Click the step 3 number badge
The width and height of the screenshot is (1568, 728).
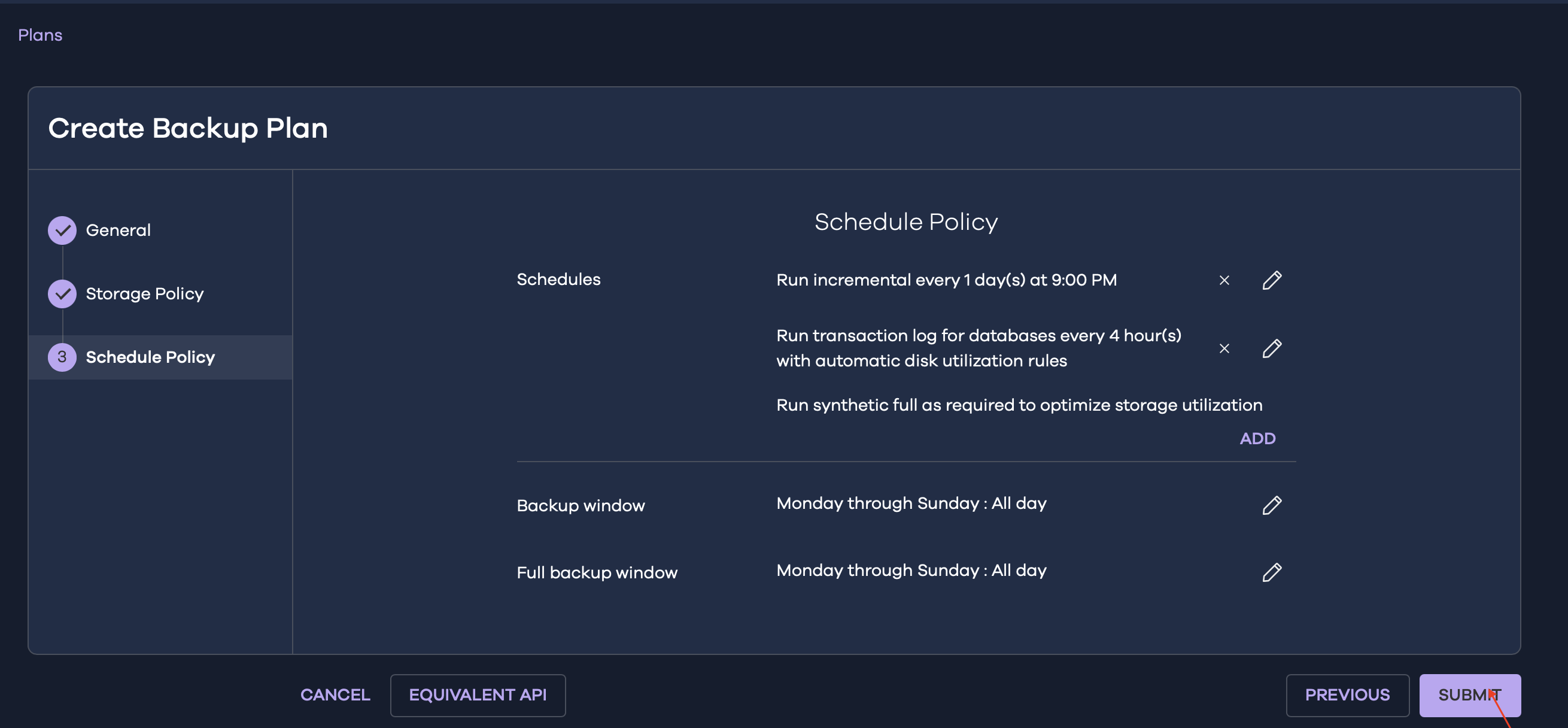[62, 357]
